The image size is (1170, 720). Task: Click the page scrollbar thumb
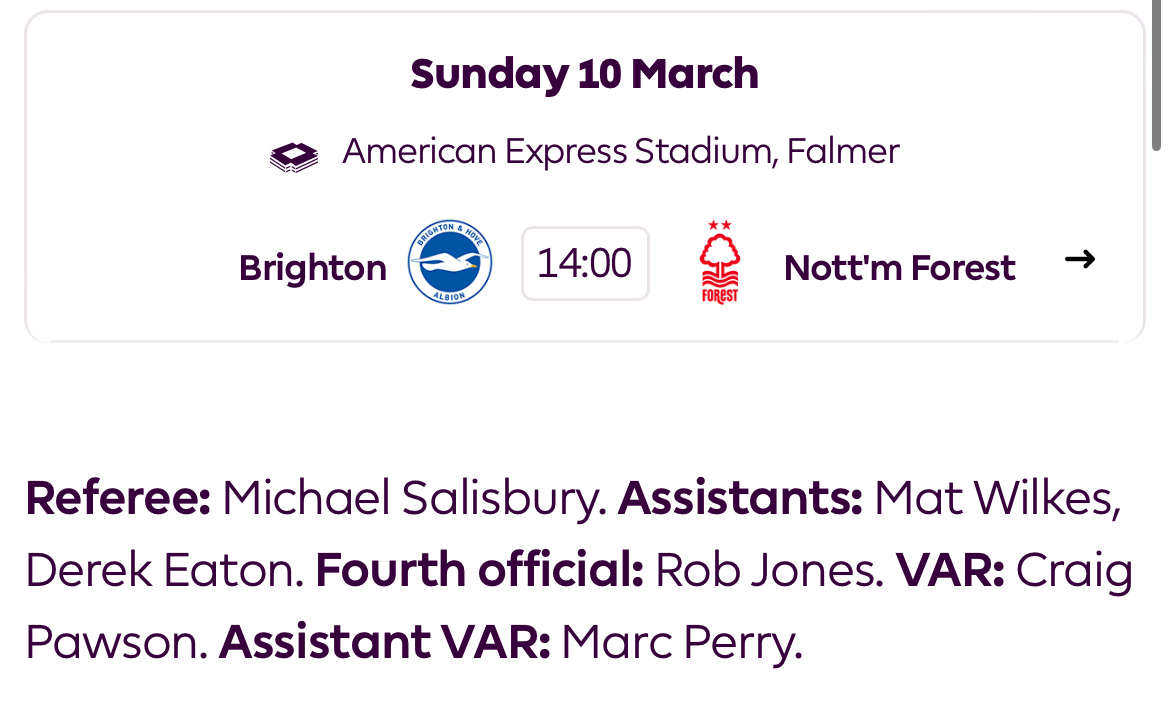click(x=1157, y=75)
